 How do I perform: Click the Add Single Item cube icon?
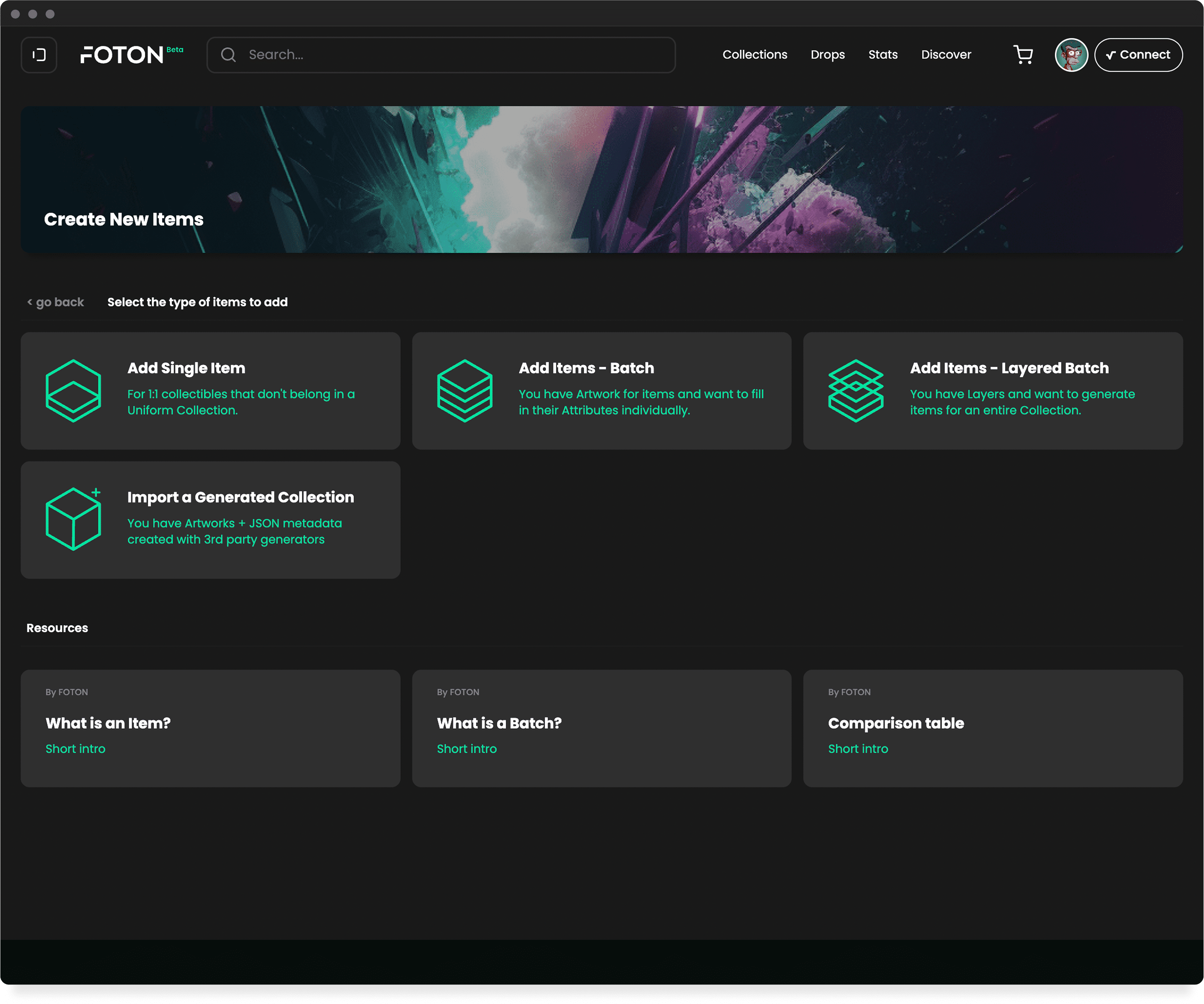point(73,391)
